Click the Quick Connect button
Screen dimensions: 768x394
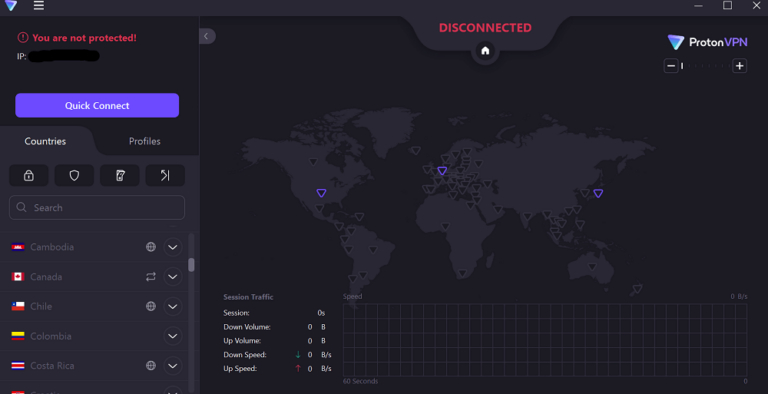coord(97,105)
